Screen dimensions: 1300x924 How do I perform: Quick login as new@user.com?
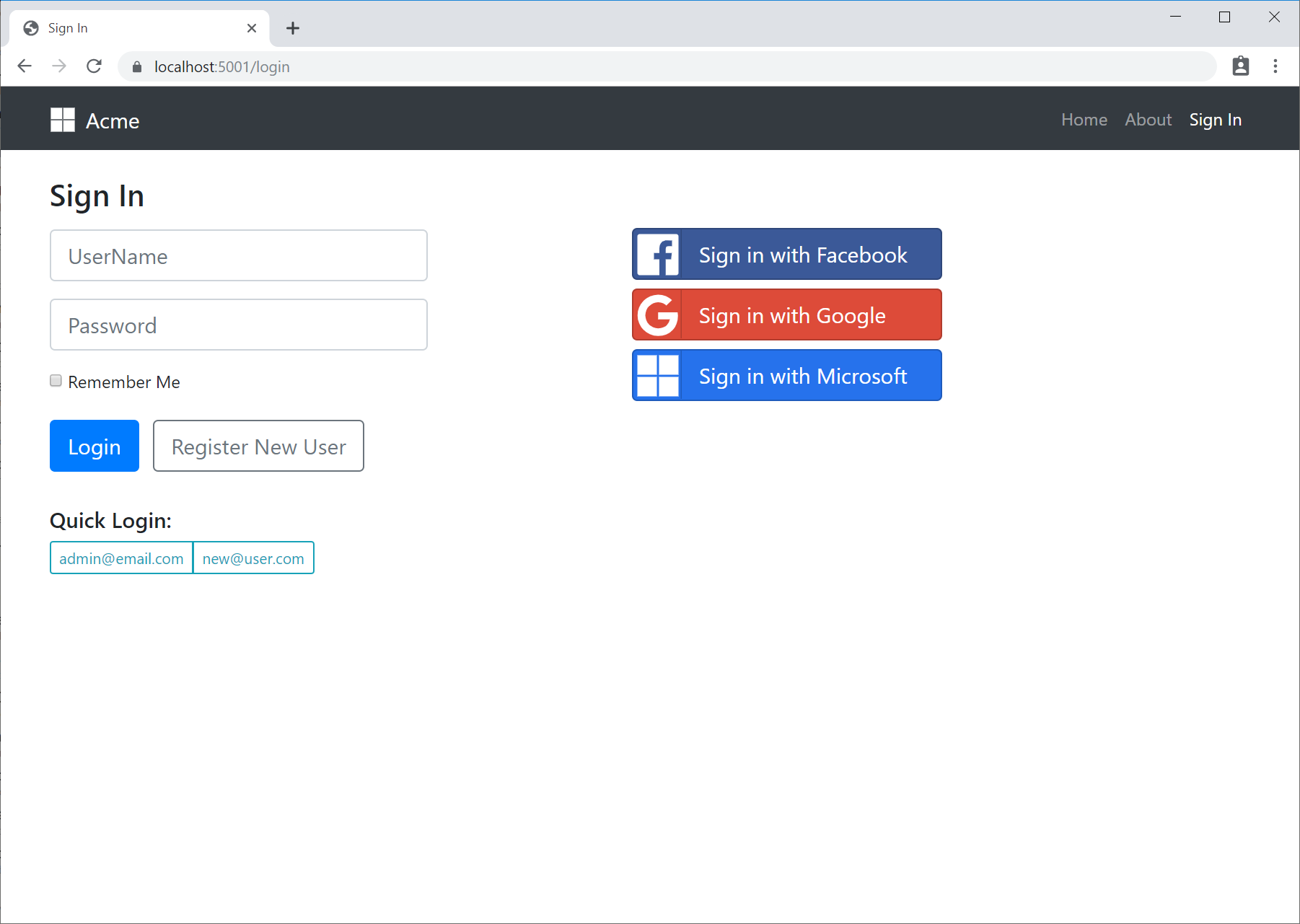coord(253,558)
